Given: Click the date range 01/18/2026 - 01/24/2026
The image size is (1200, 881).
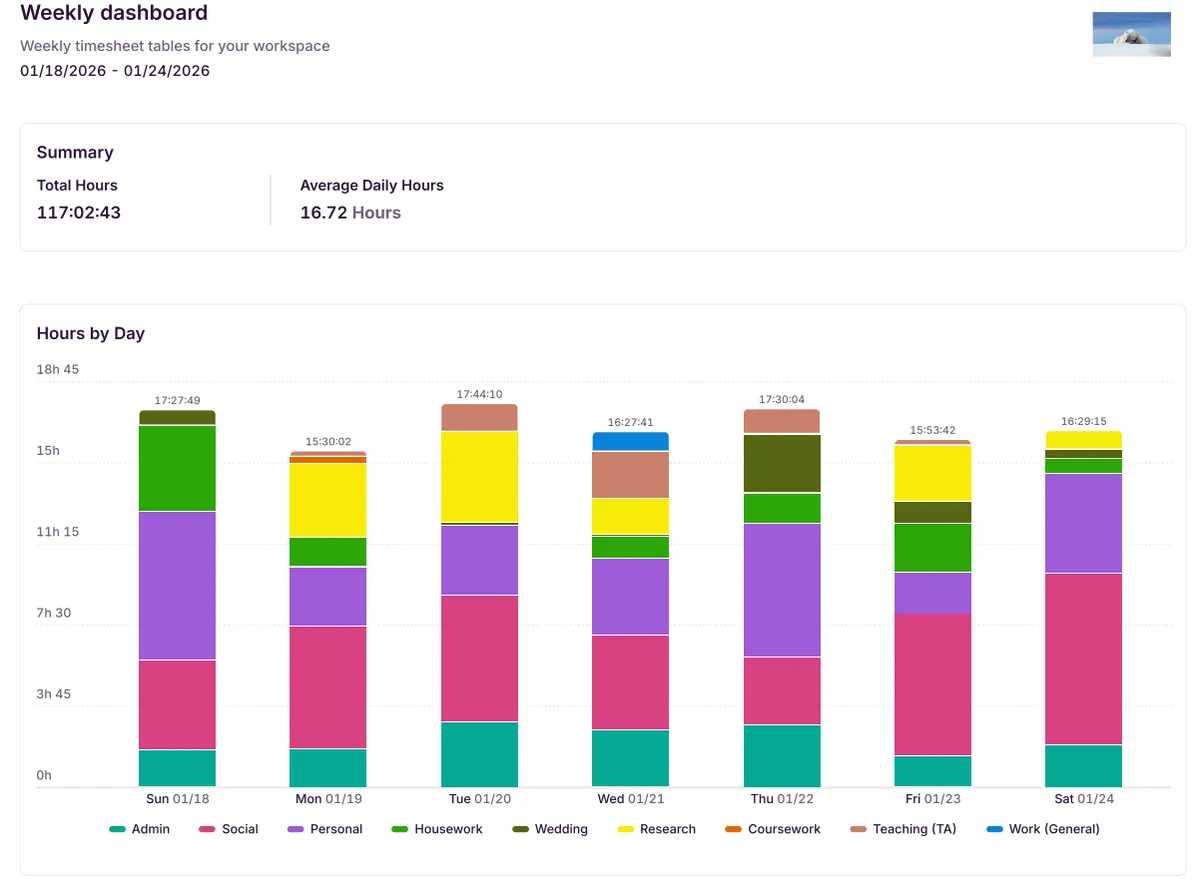Looking at the screenshot, I should (115, 71).
